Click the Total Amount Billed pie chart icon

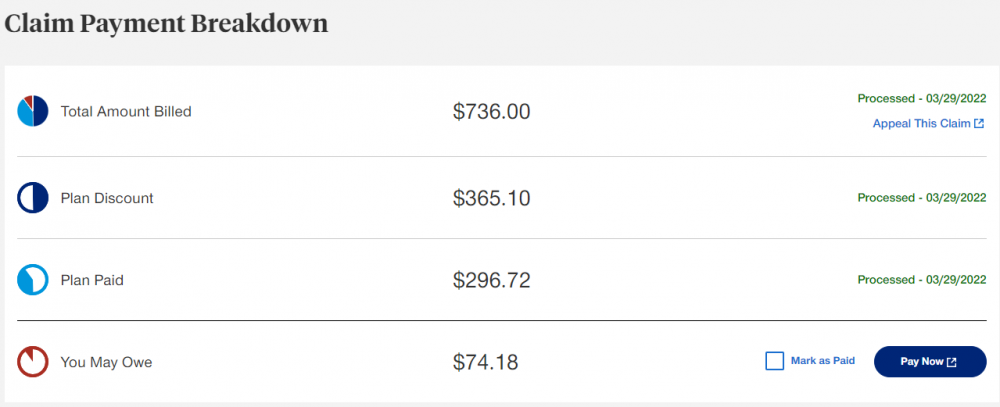(33, 111)
